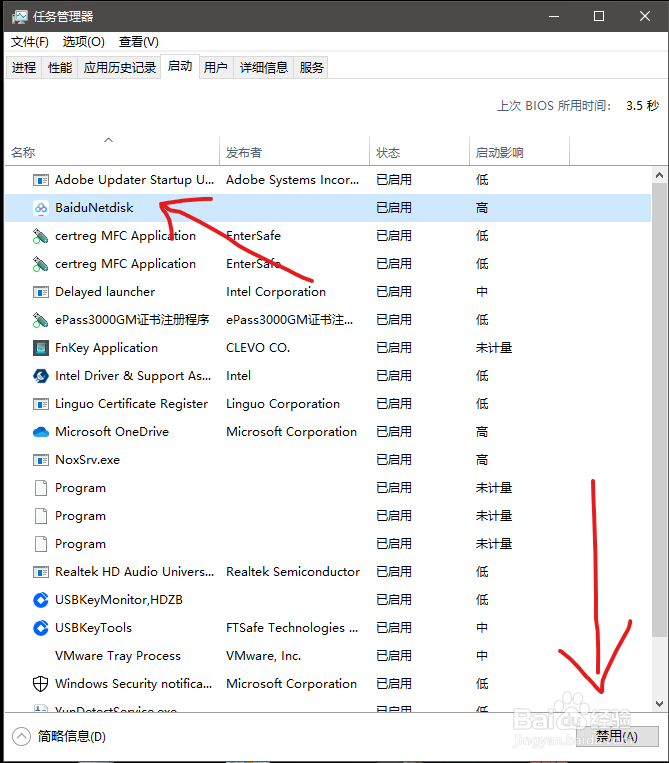Screen dimensions: 669x763
Task: Click the NoxSrv.exe icon
Action: [x=41, y=460]
